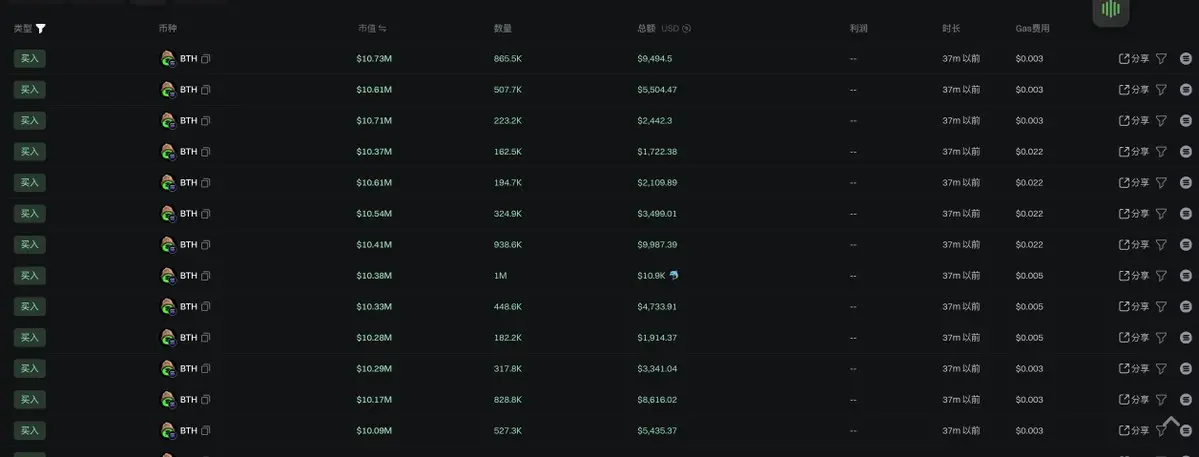This screenshot has height=457, width=1199.
Task: Filter by token on the $5,504.47 row
Action: pyautogui.click(x=1161, y=89)
